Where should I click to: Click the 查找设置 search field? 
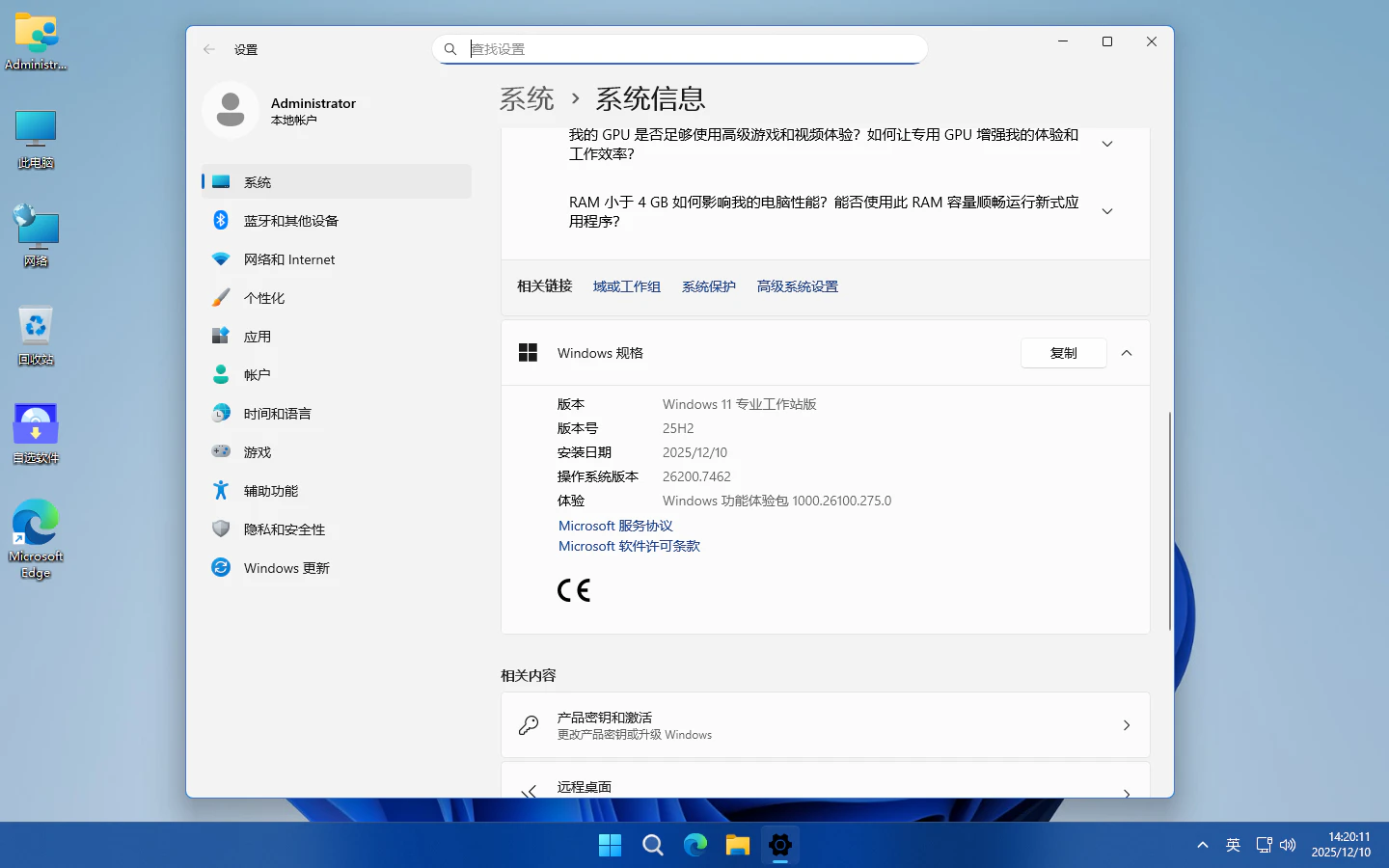(x=690, y=49)
